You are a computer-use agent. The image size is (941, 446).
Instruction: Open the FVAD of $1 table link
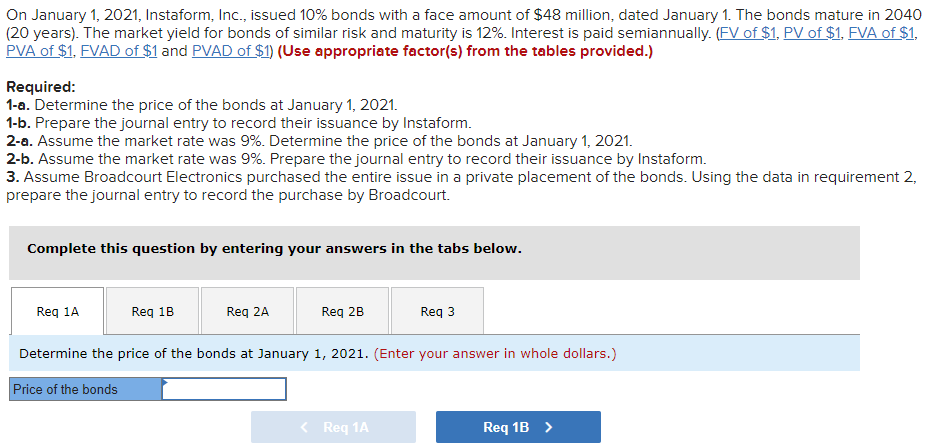119,51
